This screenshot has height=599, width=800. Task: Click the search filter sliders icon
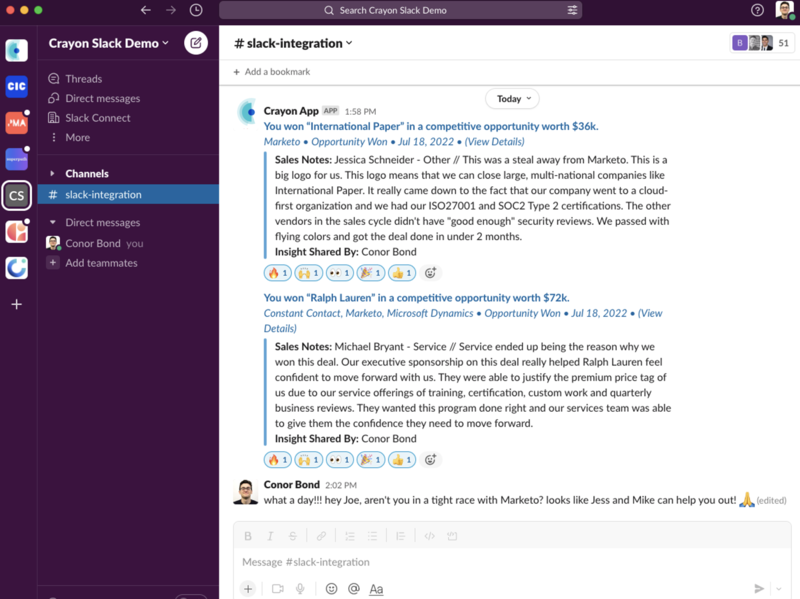(x=572, y=10)
